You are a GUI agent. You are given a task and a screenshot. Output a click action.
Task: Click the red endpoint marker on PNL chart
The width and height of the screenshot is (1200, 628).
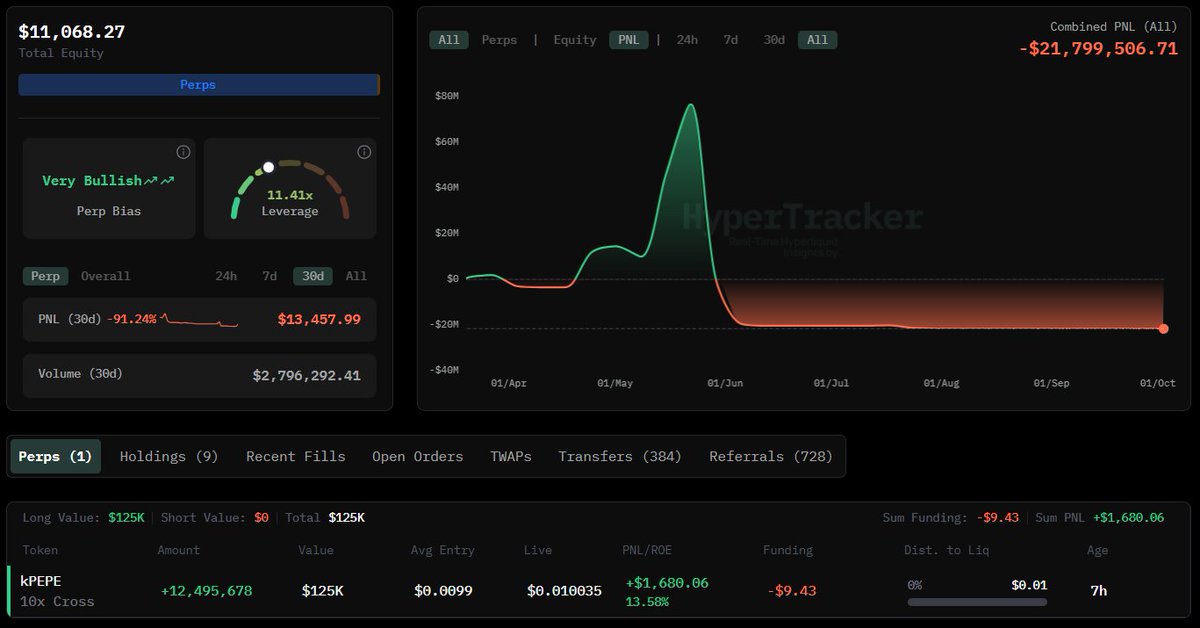(x=1163, y=328)
